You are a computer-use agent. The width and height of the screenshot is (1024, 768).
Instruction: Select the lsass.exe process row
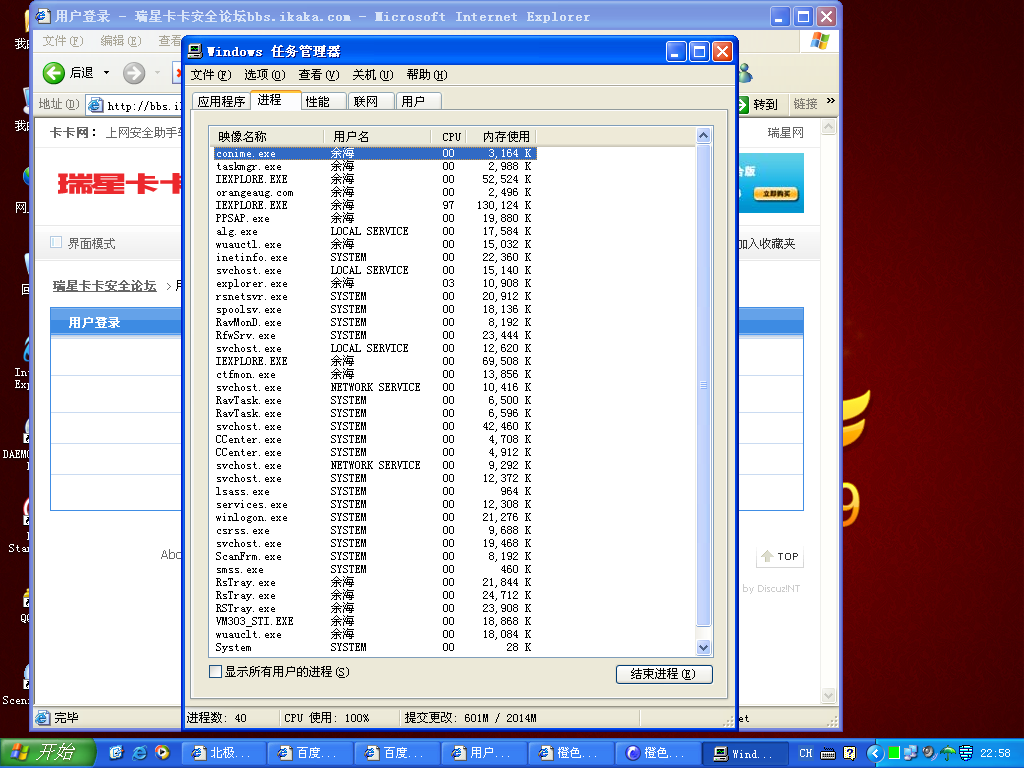point(375,491)
